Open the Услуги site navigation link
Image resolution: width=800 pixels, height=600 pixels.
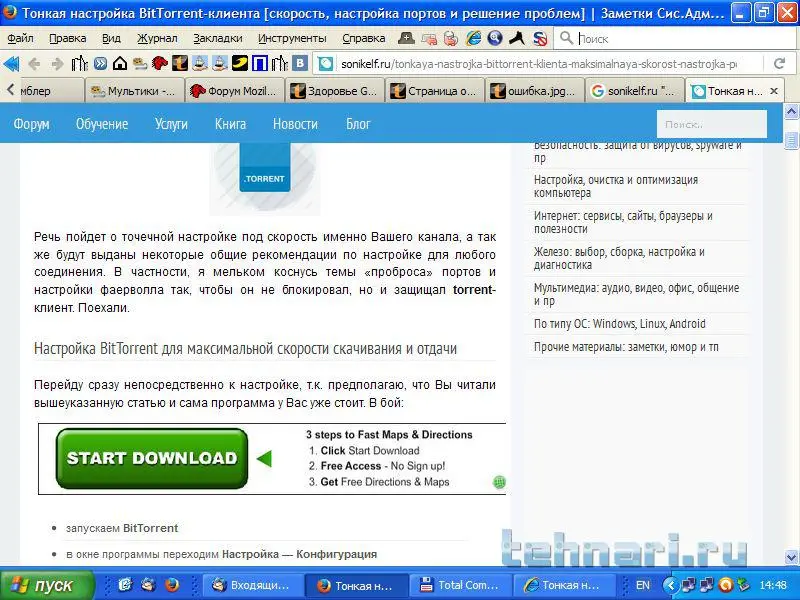tap(171, 123)
